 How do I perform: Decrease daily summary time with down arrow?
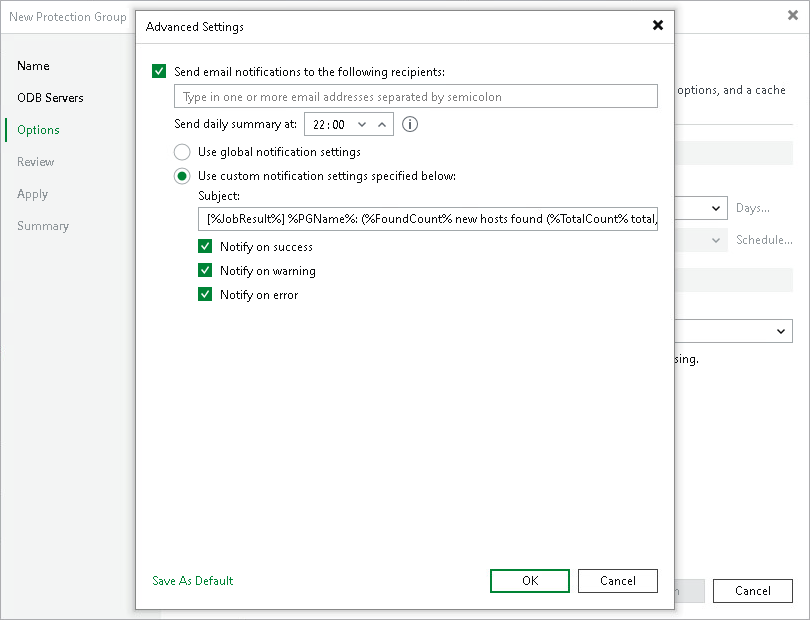[x=362, y=125]
